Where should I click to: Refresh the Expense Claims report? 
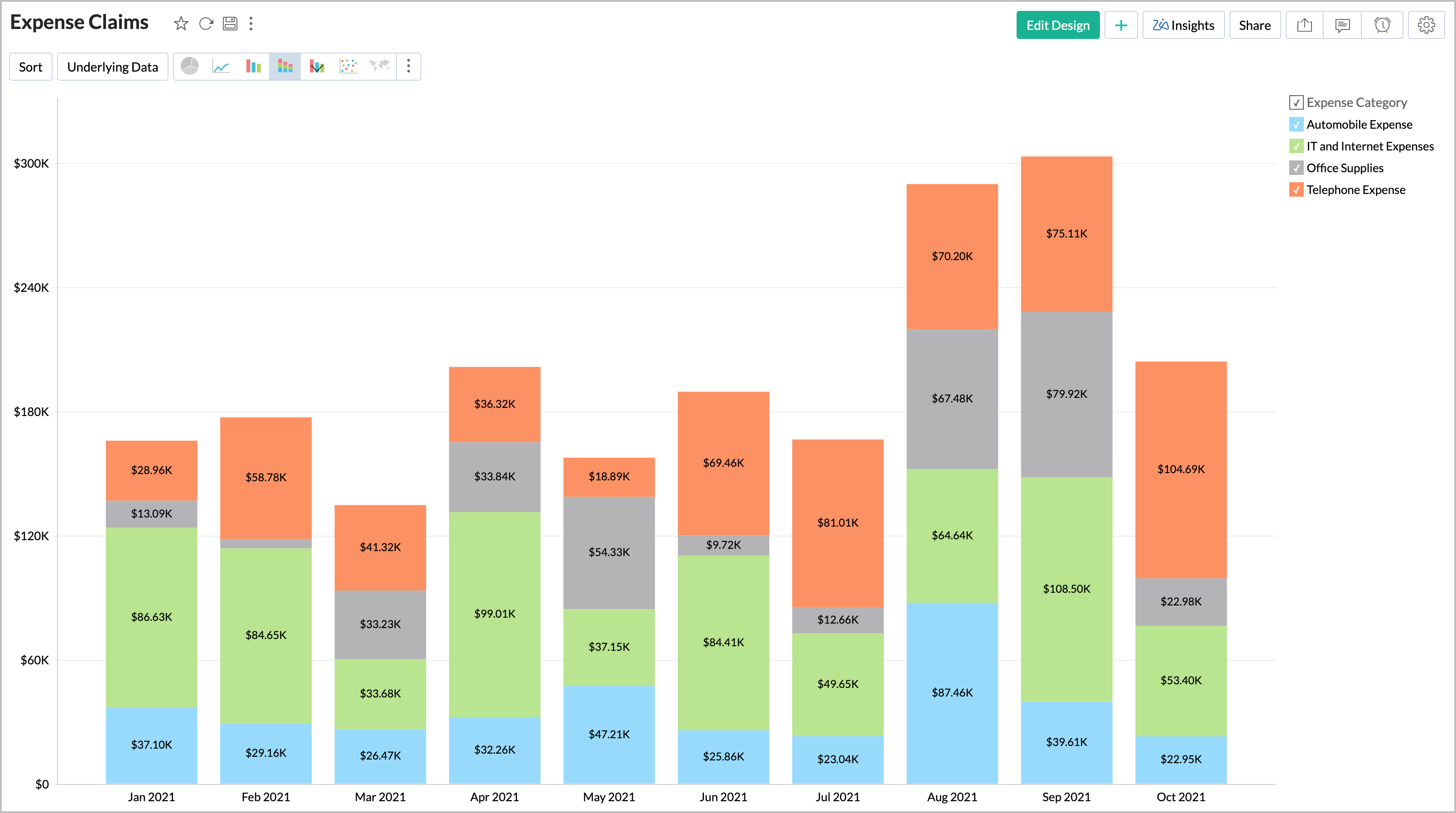point(206,24)
